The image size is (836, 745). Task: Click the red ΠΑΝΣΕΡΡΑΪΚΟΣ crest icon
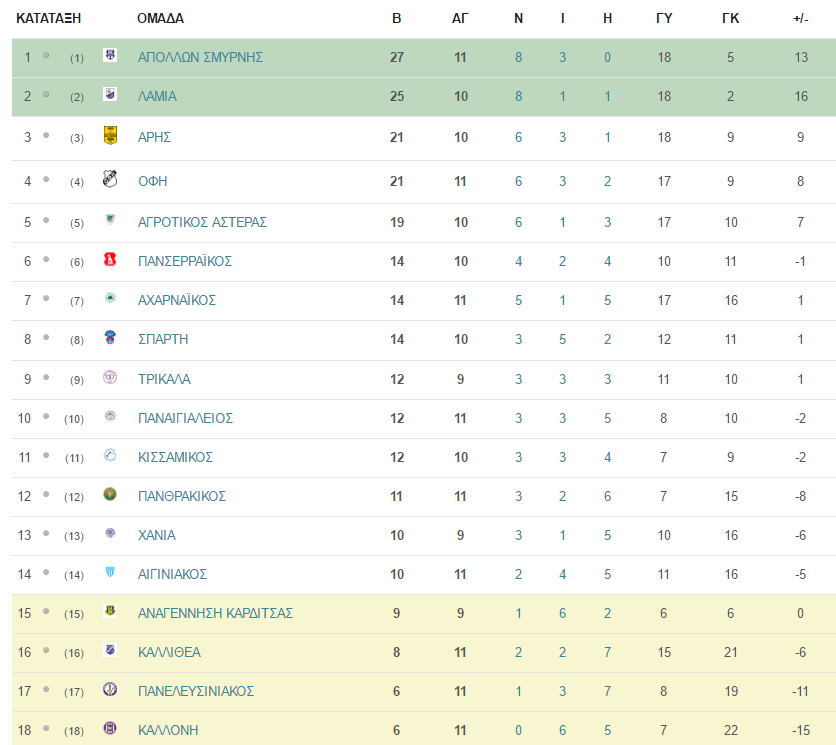pos(110,260)
